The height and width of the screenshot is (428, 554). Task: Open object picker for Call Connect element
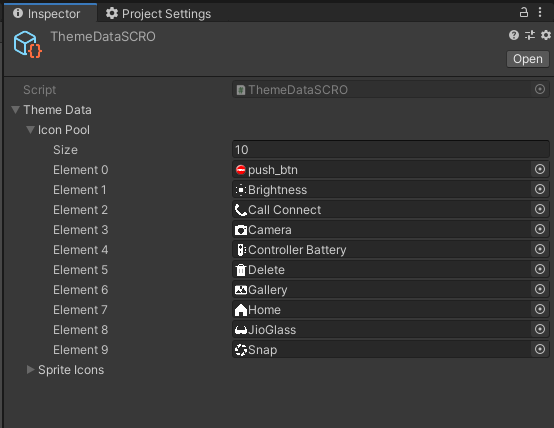click(x=540, y=209)
